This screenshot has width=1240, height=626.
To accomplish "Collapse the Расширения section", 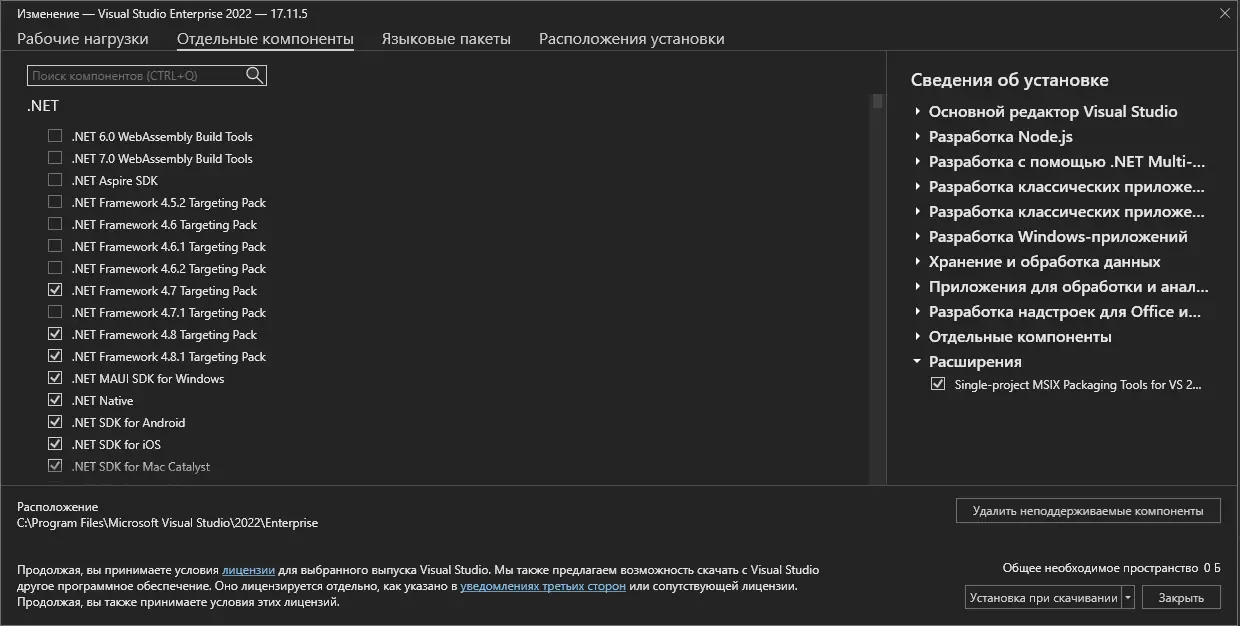I will [917, 362].
